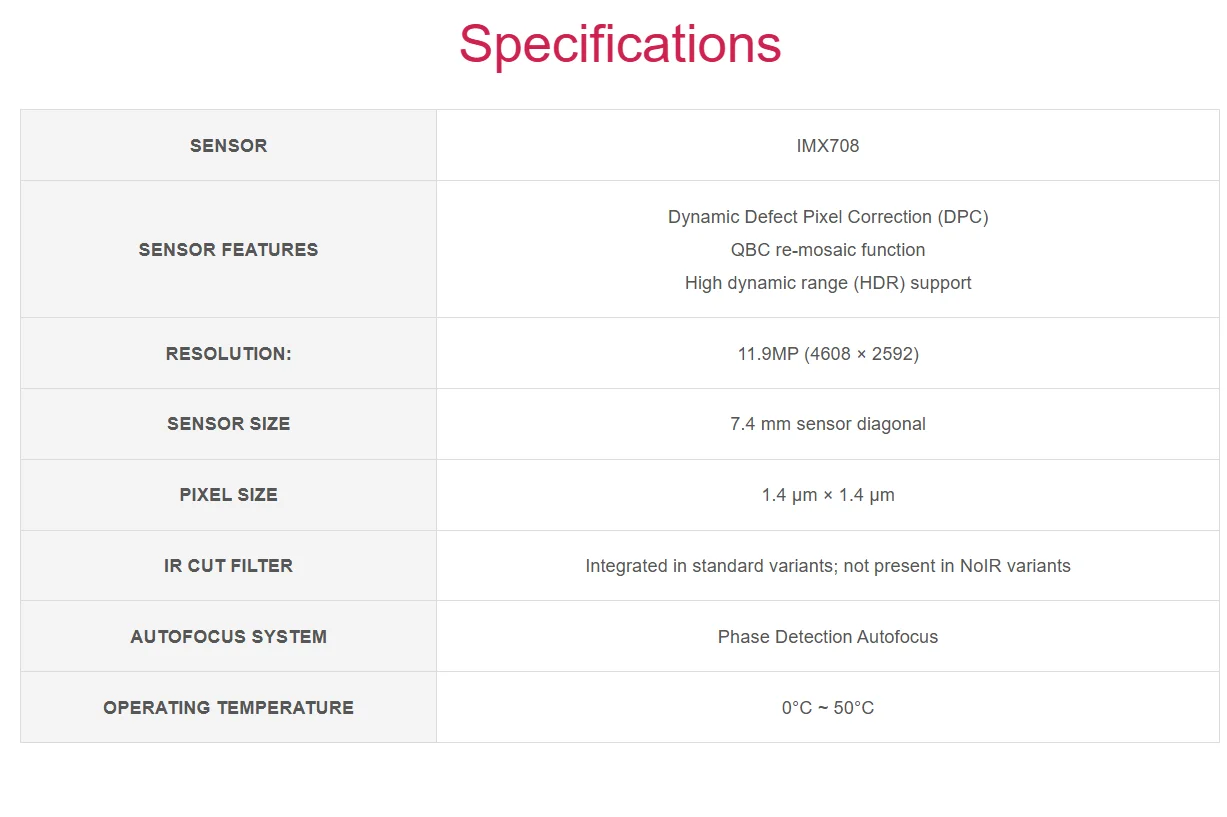Click the Specifications heading

(x=620, y=45)
